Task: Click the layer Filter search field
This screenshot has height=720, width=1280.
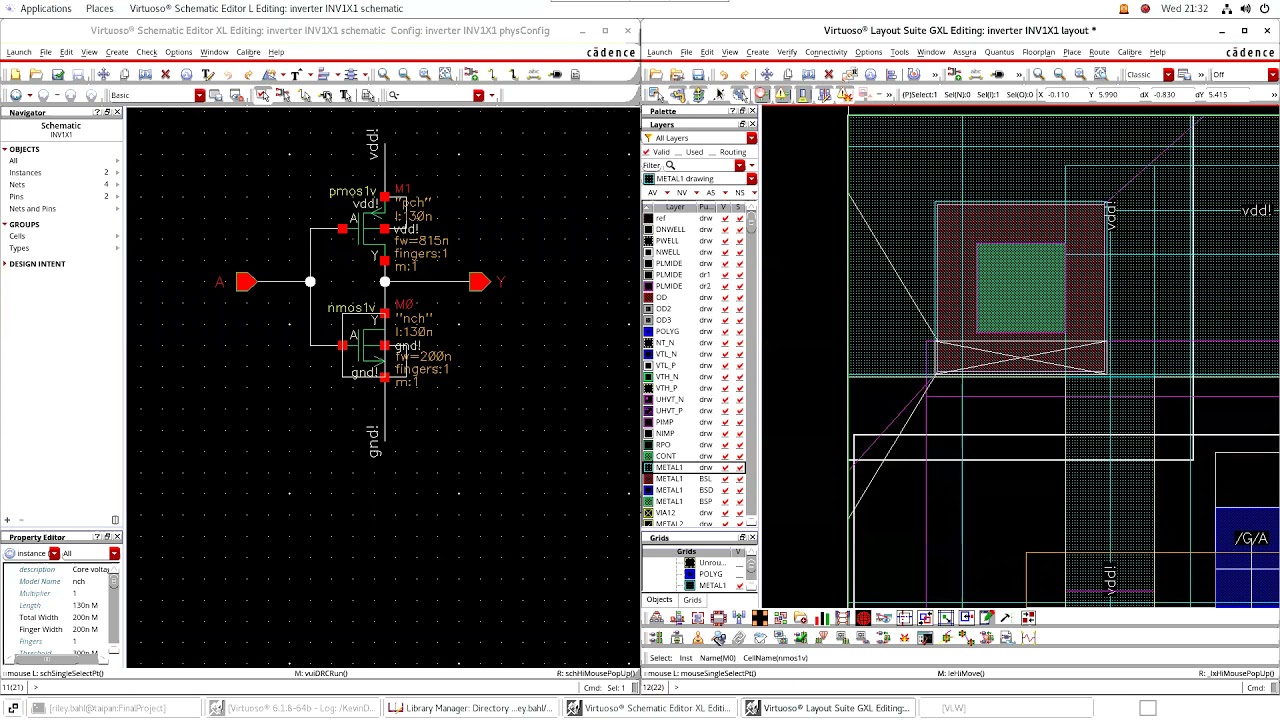Action: pyautogui.click(x=706, y=165)
